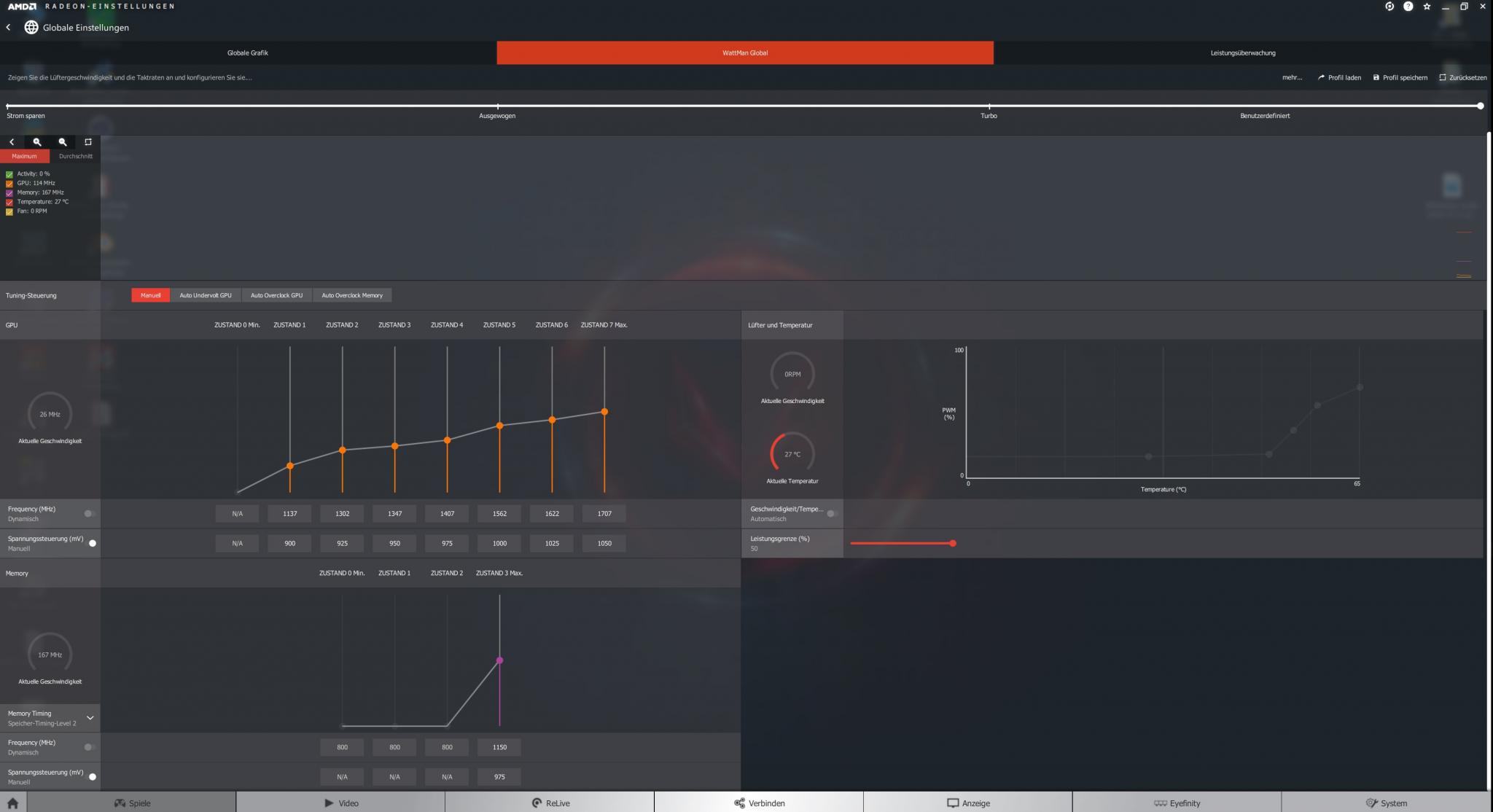Open the Eyefinity section
The height and width of the screenshot is (812, 1493).
[x=1177, y=803]
